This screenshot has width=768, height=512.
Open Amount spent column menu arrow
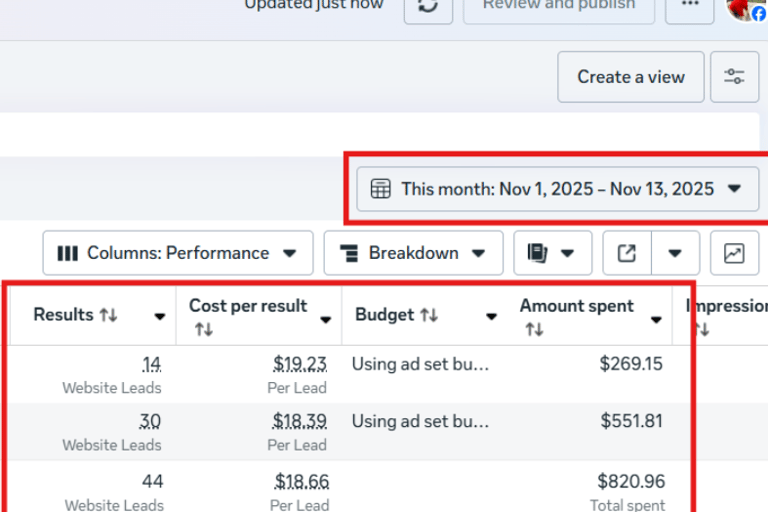coord(657,320)
